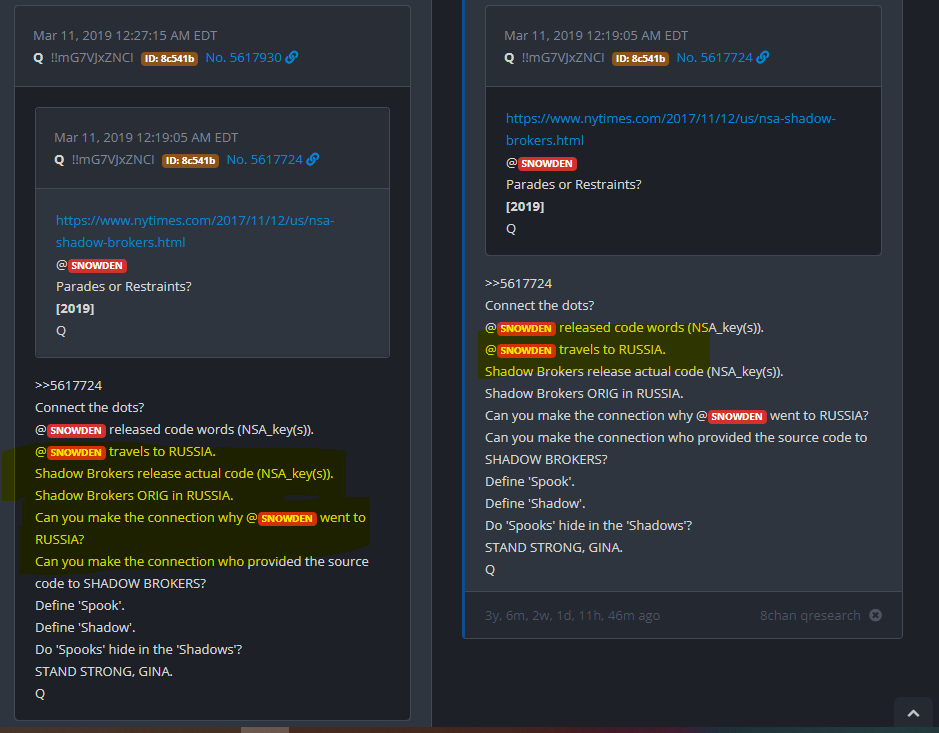Click SNOWDEN tag before 'travels to RUSSIA' right
Image resolution: width=939 pixels, height=733 pixels.
click(x=526, y=350)
